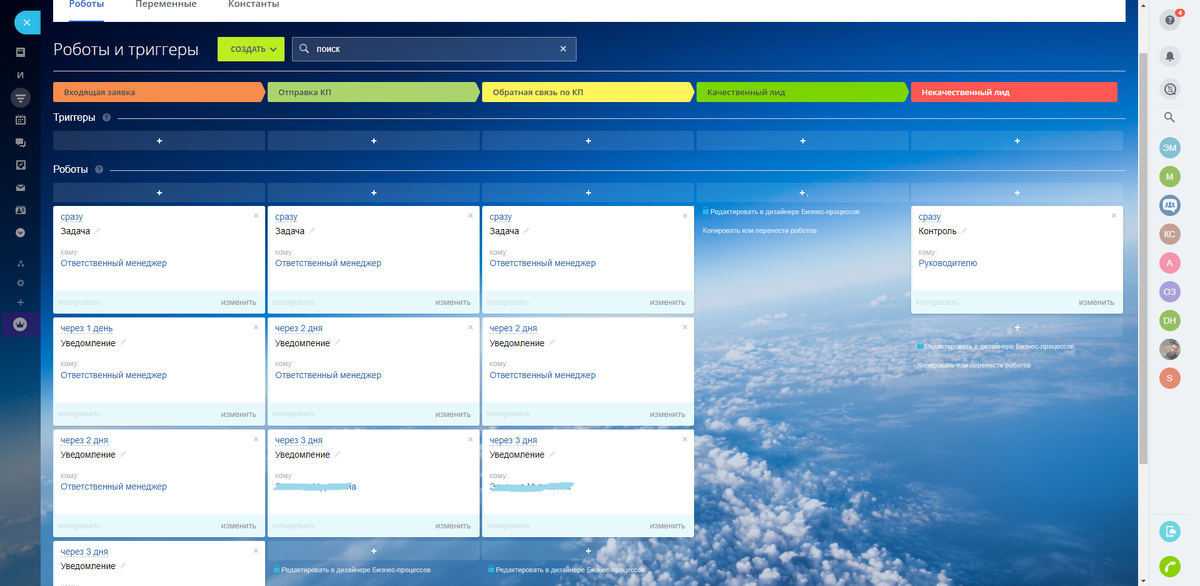Open chat with ЭМ avatar
1200x586 pixels.
point(1169,148)
